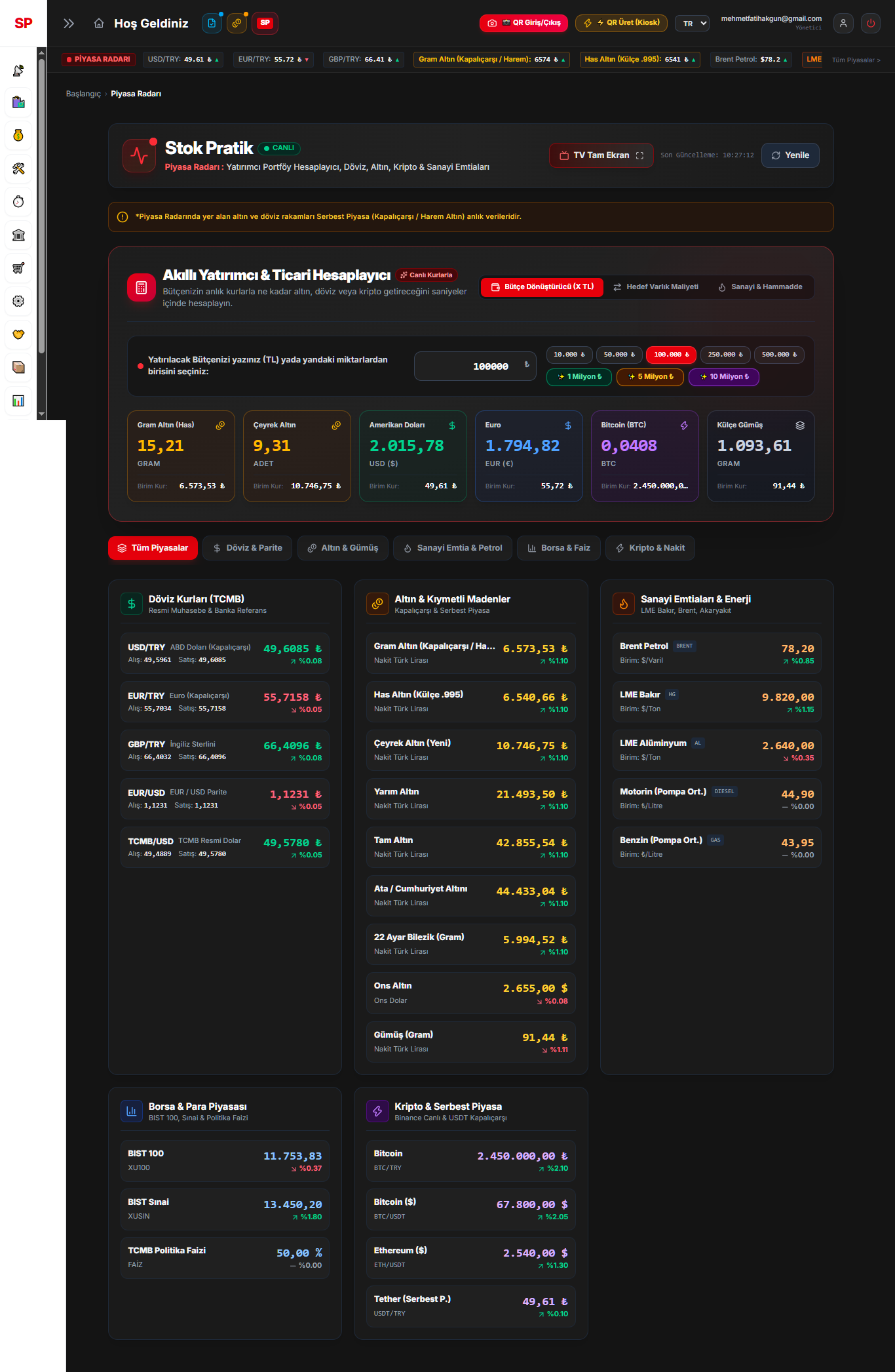This screenshot has height=1372, width=895.
Task: Select Kripto & Nakit market filter
Action: pyautogui.click(x=650, y=548)
